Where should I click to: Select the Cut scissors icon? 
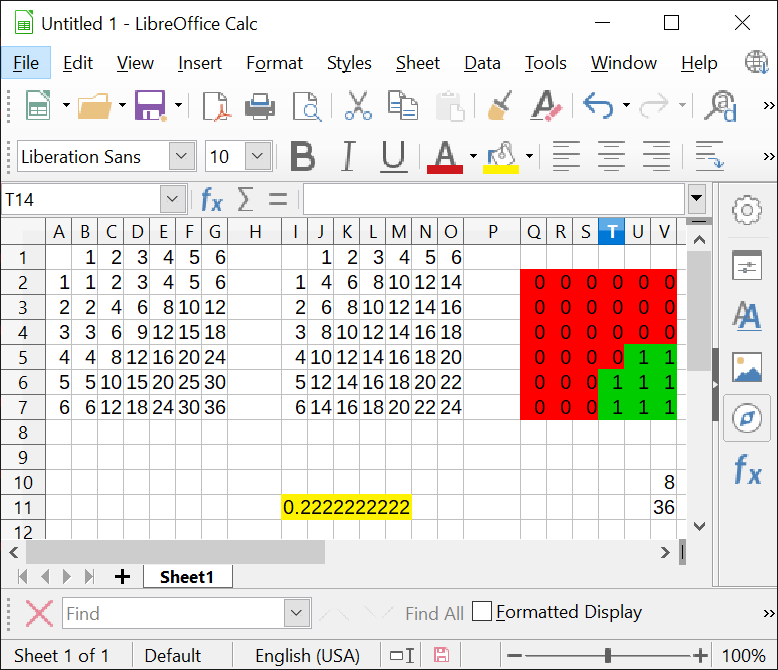pyautogui.click(x=358, y=105)
